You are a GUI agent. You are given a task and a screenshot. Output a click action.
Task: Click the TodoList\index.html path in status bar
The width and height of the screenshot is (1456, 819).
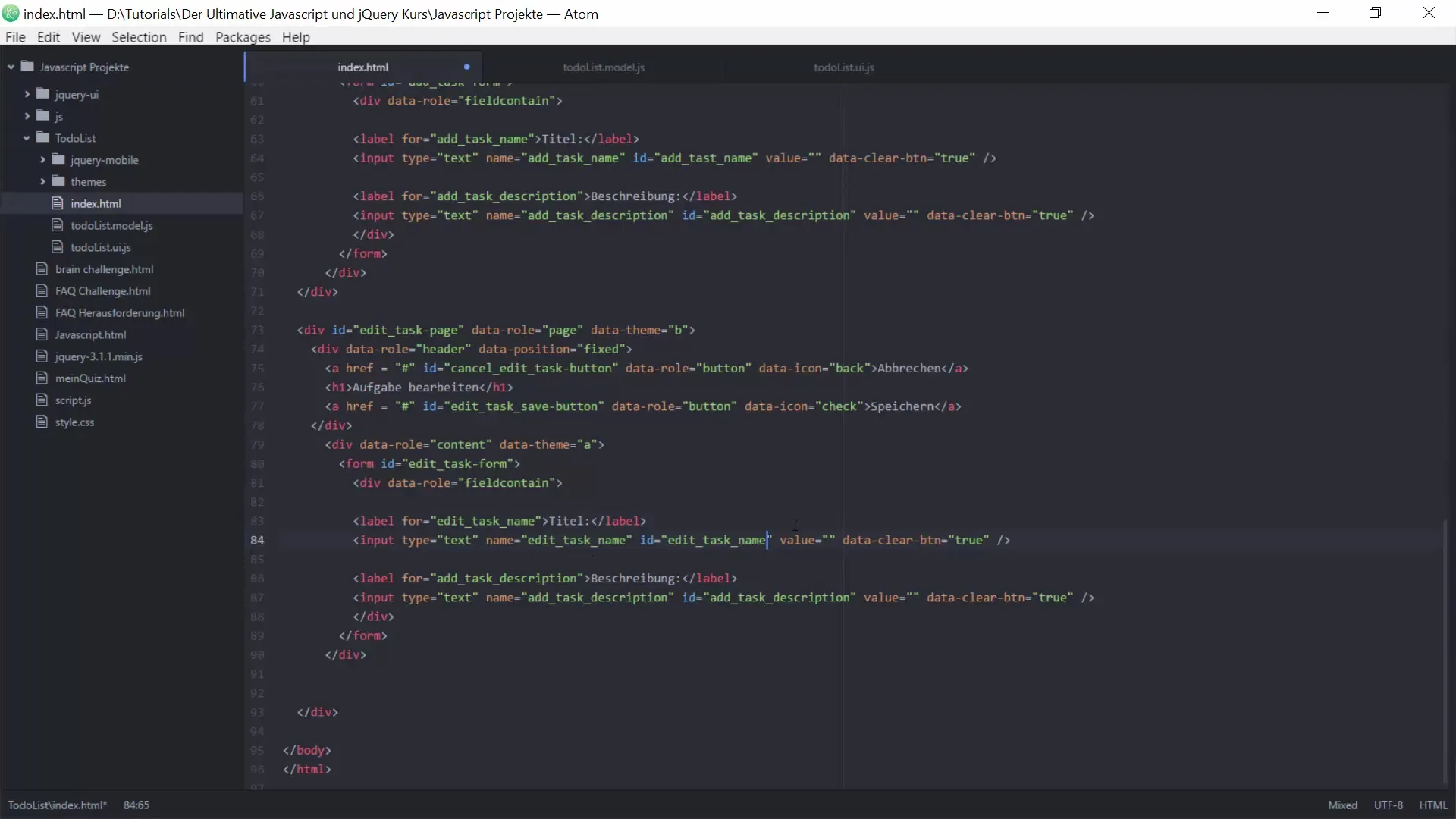(58, 805)
